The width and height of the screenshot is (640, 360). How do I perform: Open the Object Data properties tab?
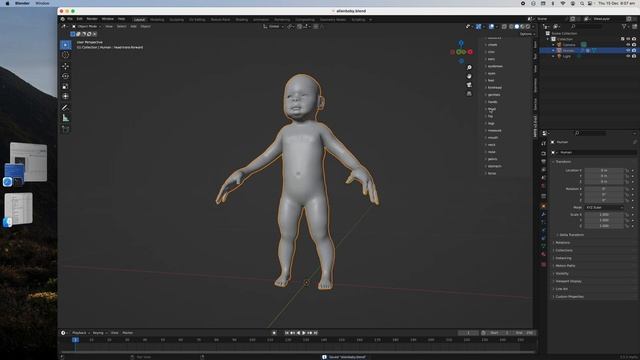[x=543, y=246]
